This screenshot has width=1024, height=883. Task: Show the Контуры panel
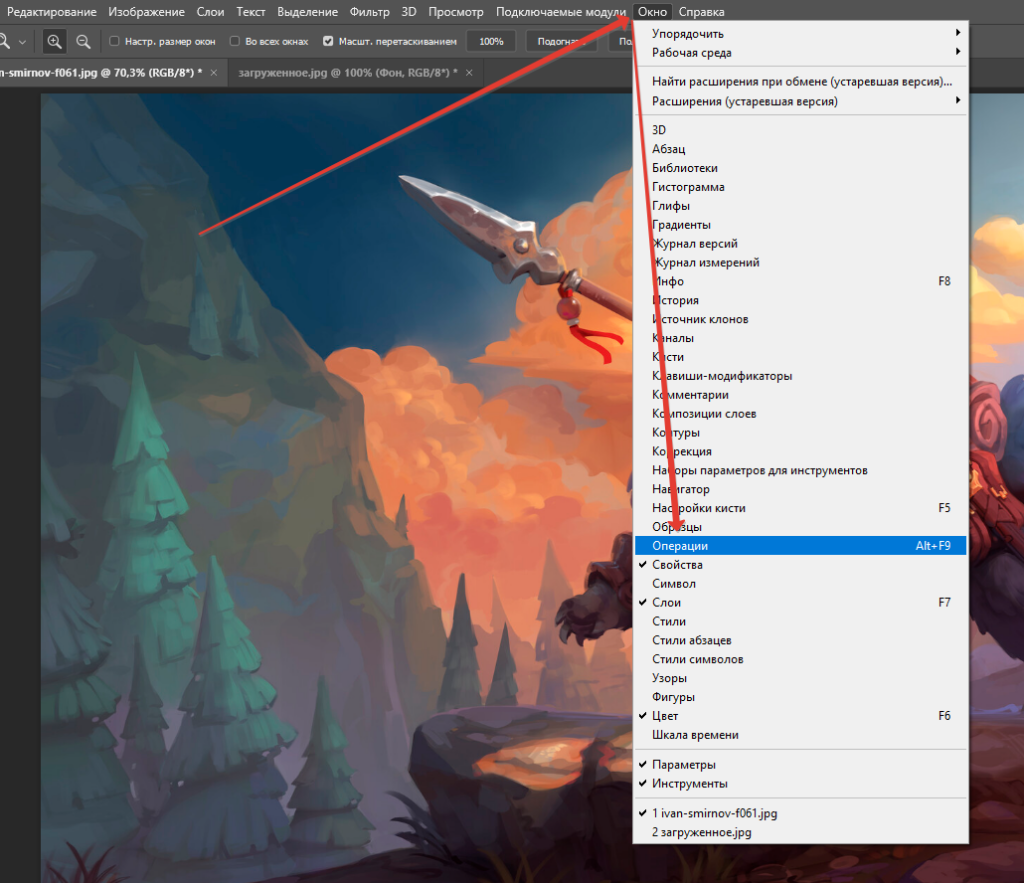pos(801,432)
